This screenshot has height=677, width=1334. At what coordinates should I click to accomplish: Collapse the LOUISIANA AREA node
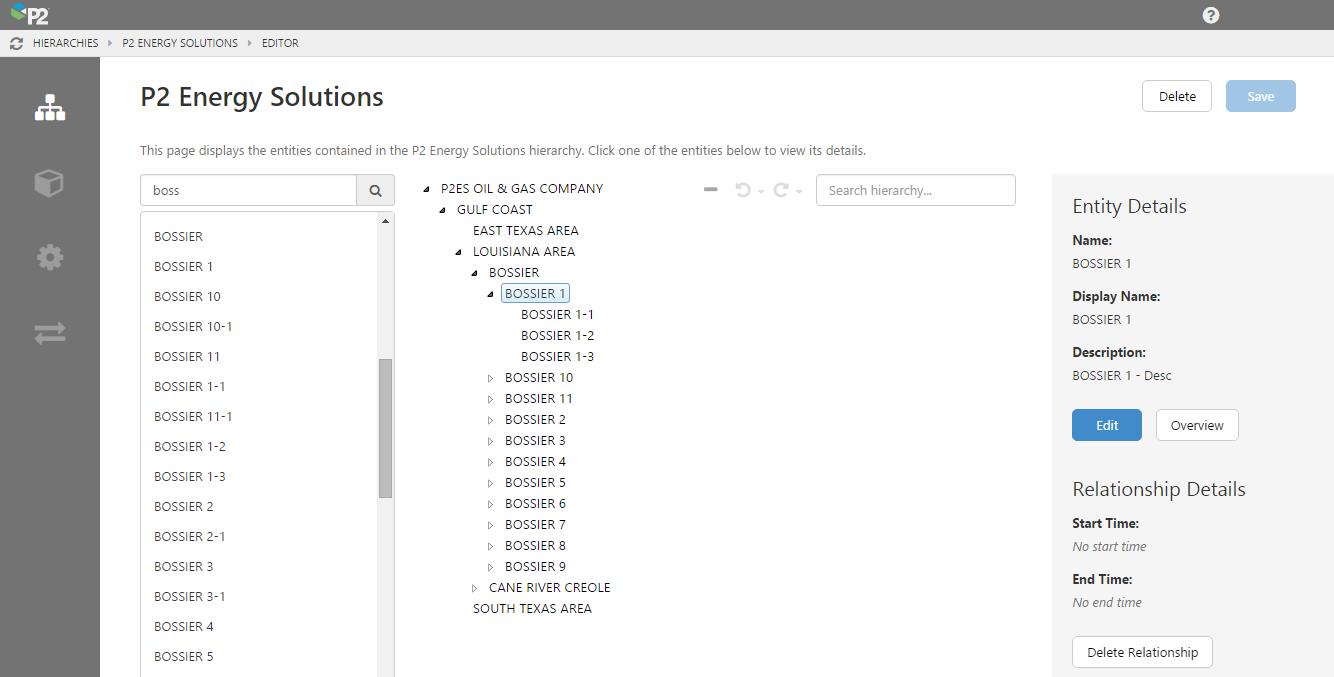pyautogui.click(x=459, y=252)
